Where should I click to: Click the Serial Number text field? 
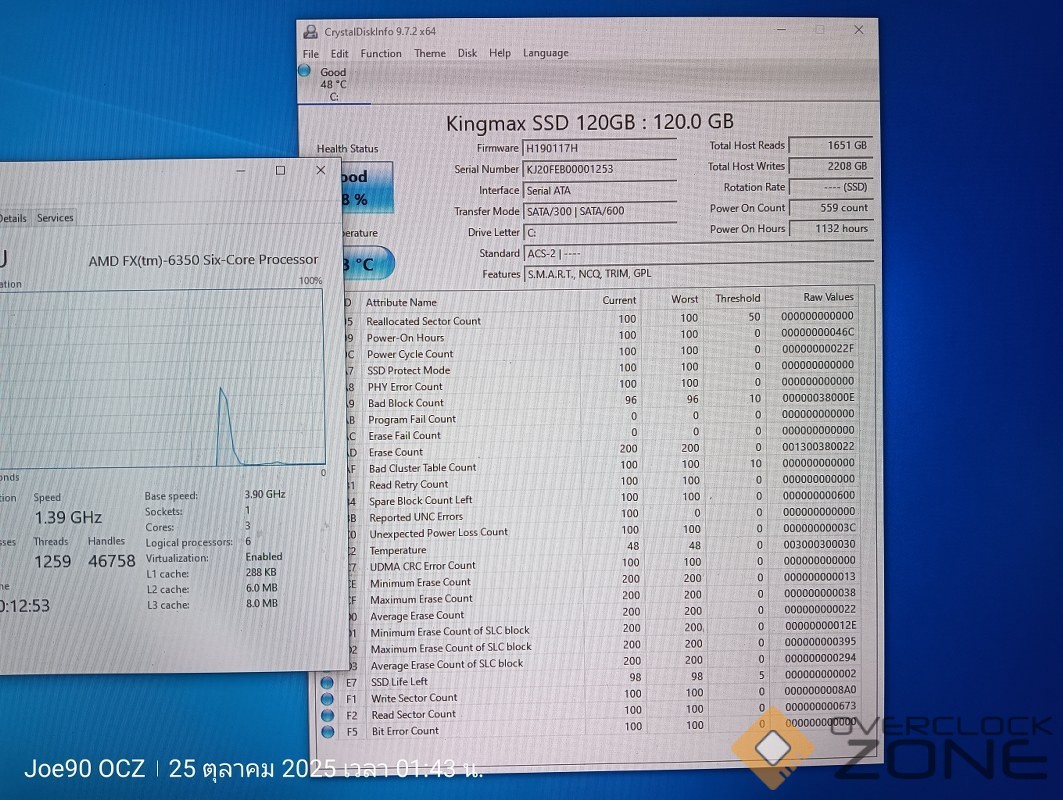[x=600, y=169]
